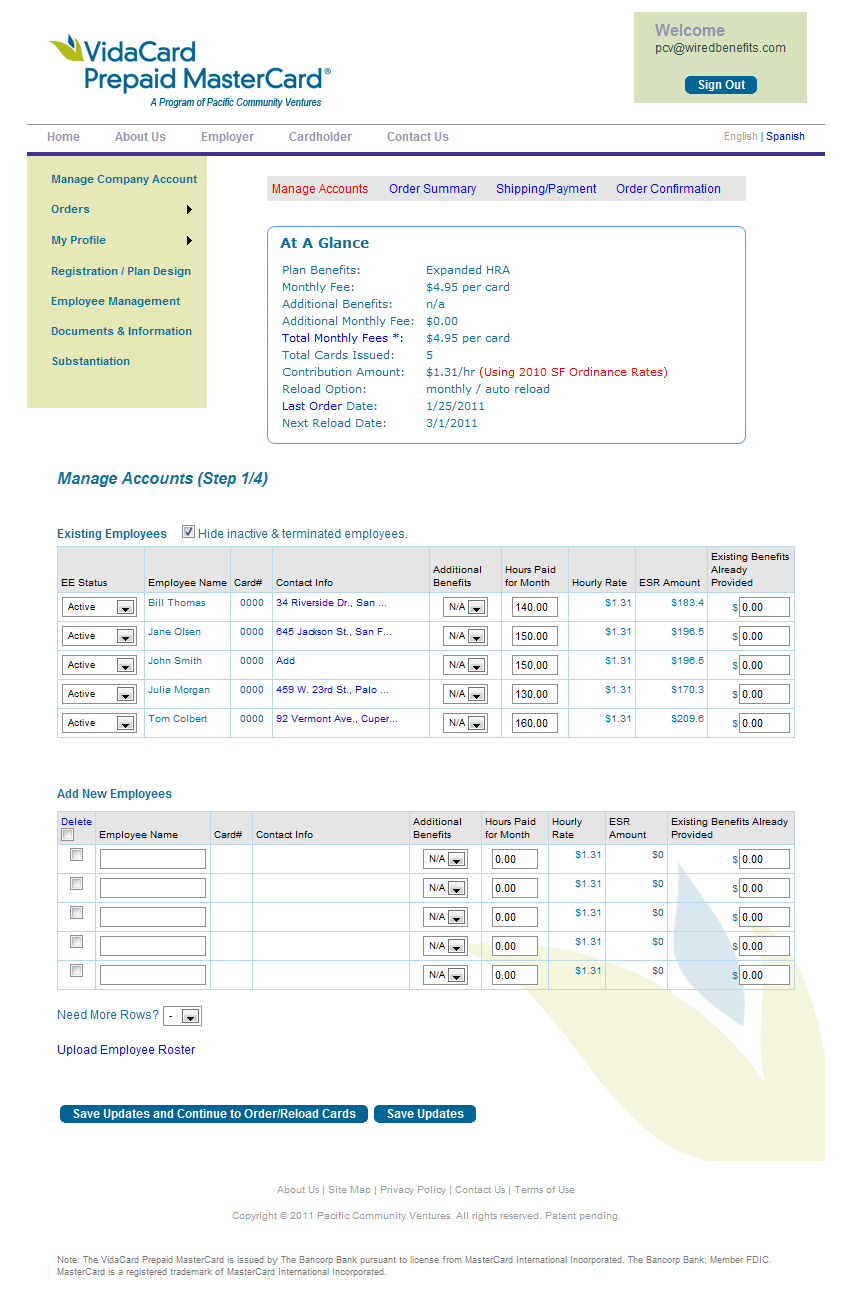Image resolution: width=845 pixels, height=1296 pixels.
Task: Switch the site language to Spanish
Action: [785, 136]
